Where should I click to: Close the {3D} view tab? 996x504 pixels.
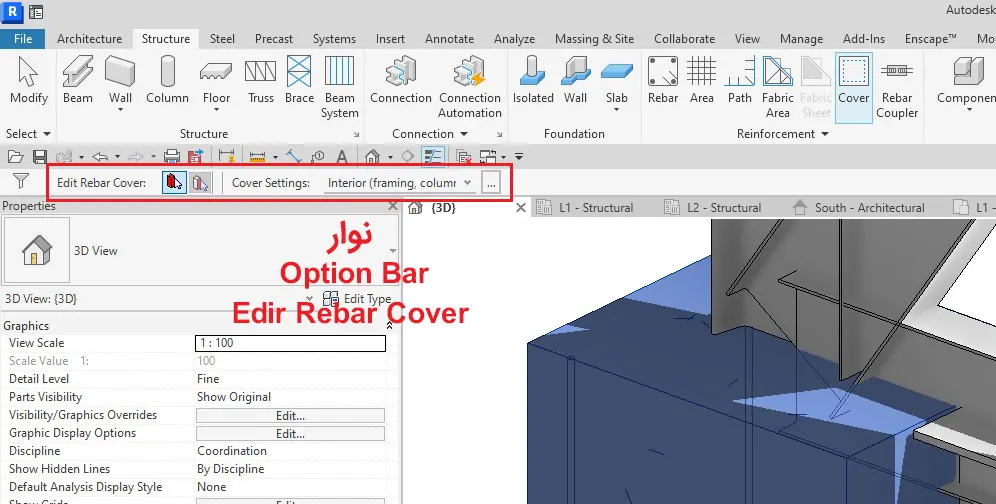pos(521,208)
